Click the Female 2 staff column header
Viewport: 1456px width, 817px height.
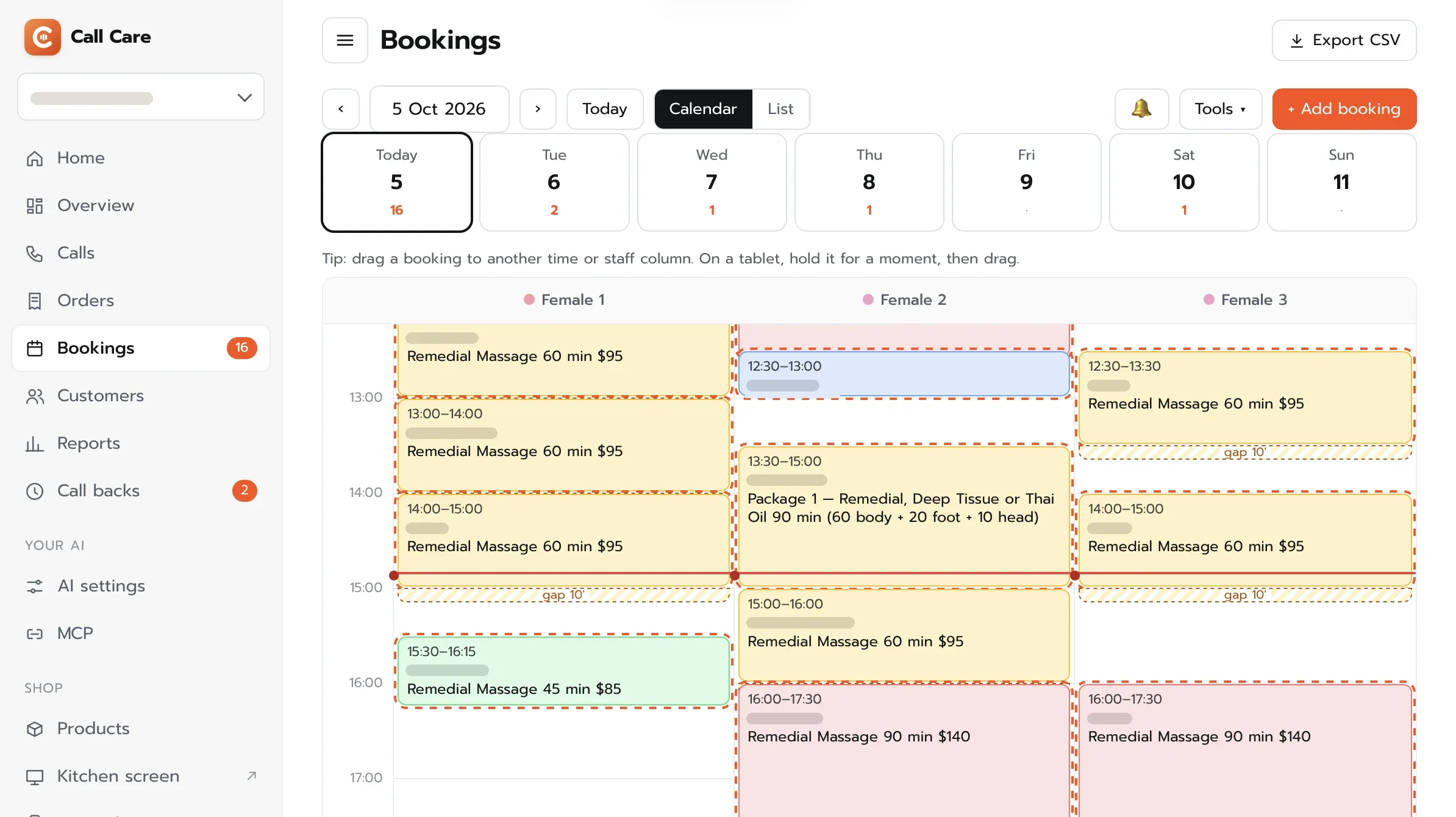[904, 300]
